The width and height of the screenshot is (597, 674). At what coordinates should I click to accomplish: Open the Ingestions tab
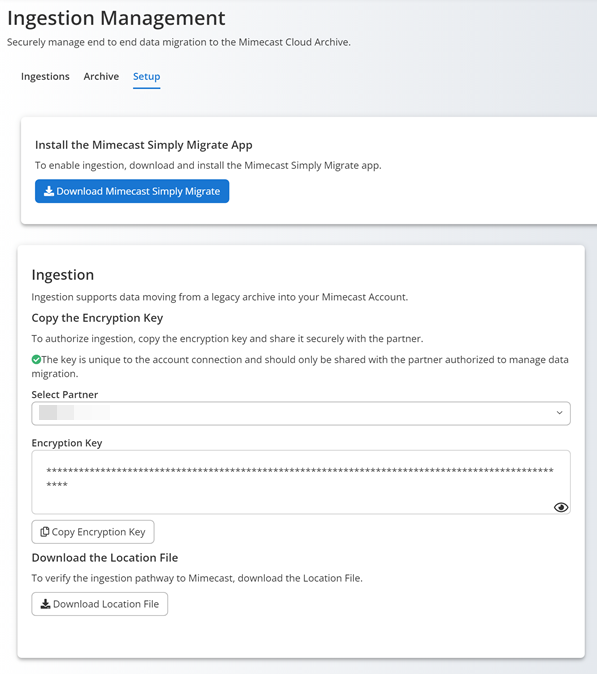[45, 77]
